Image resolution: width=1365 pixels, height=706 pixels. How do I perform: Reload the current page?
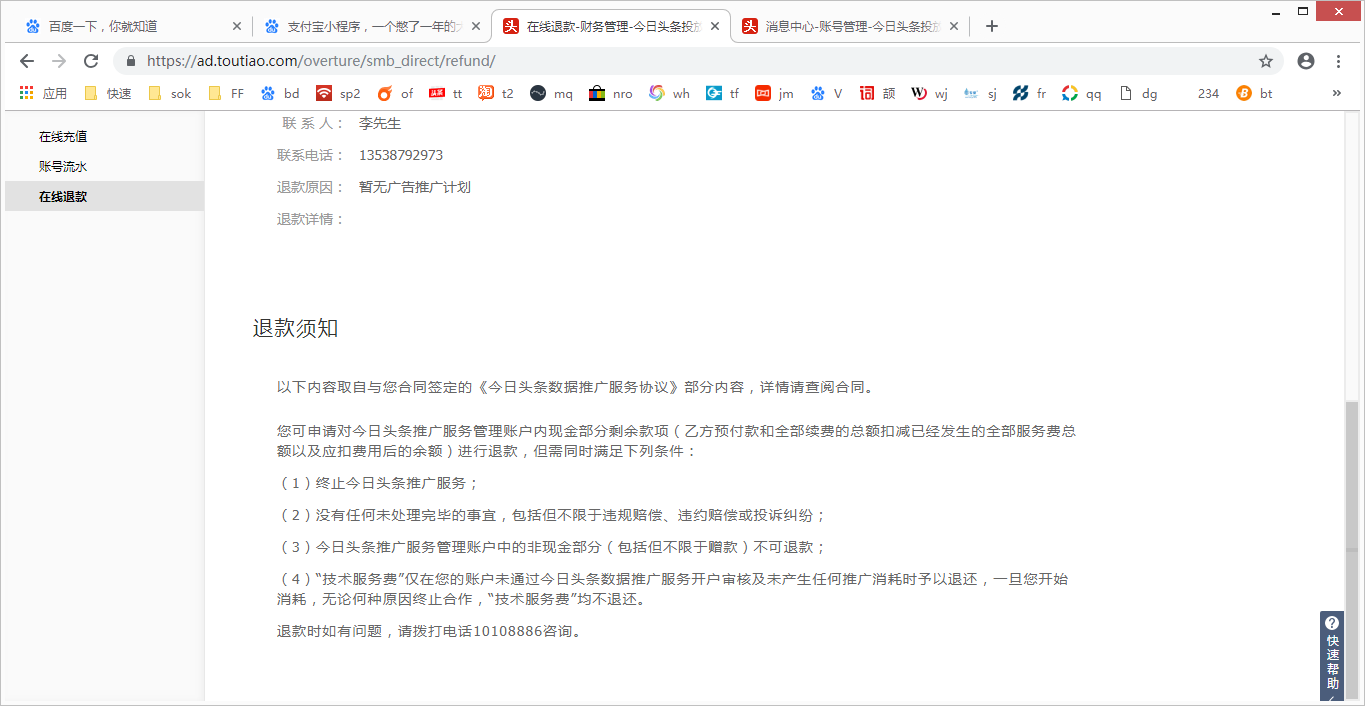point(91,61)
